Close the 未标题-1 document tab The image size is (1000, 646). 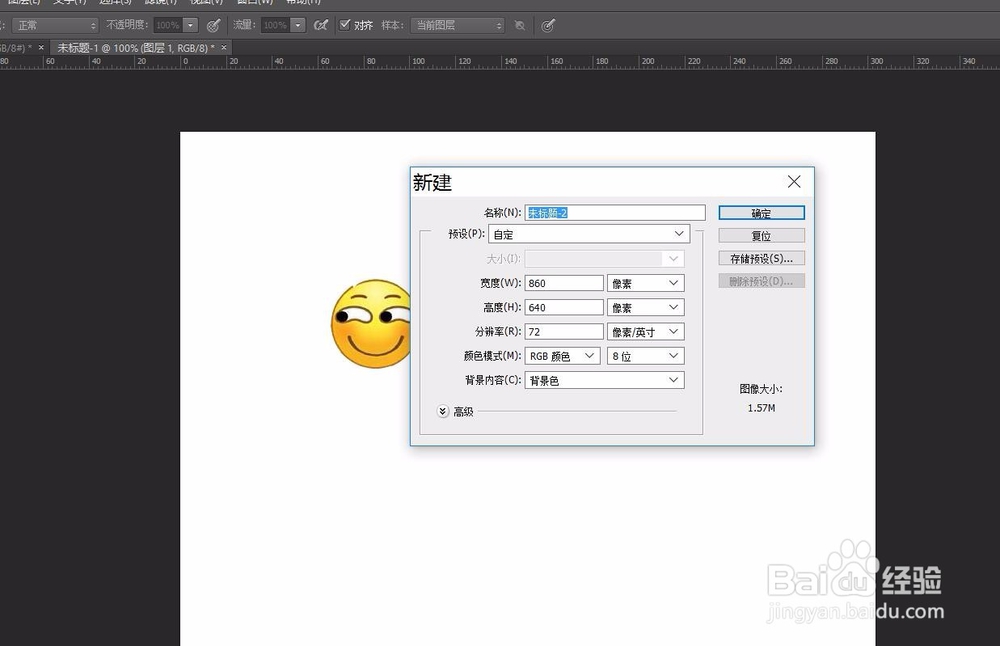[224, 47]
